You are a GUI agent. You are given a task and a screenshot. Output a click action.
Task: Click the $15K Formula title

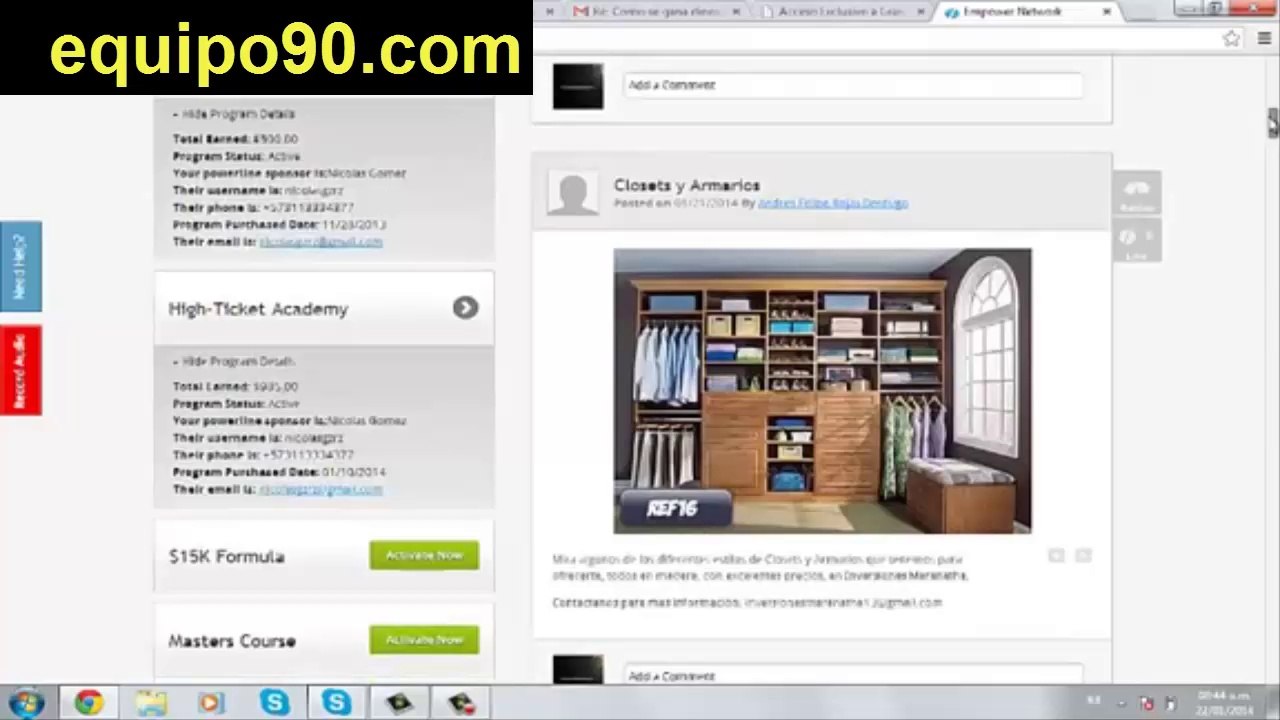pyautogui.click(x=226, y=556)
